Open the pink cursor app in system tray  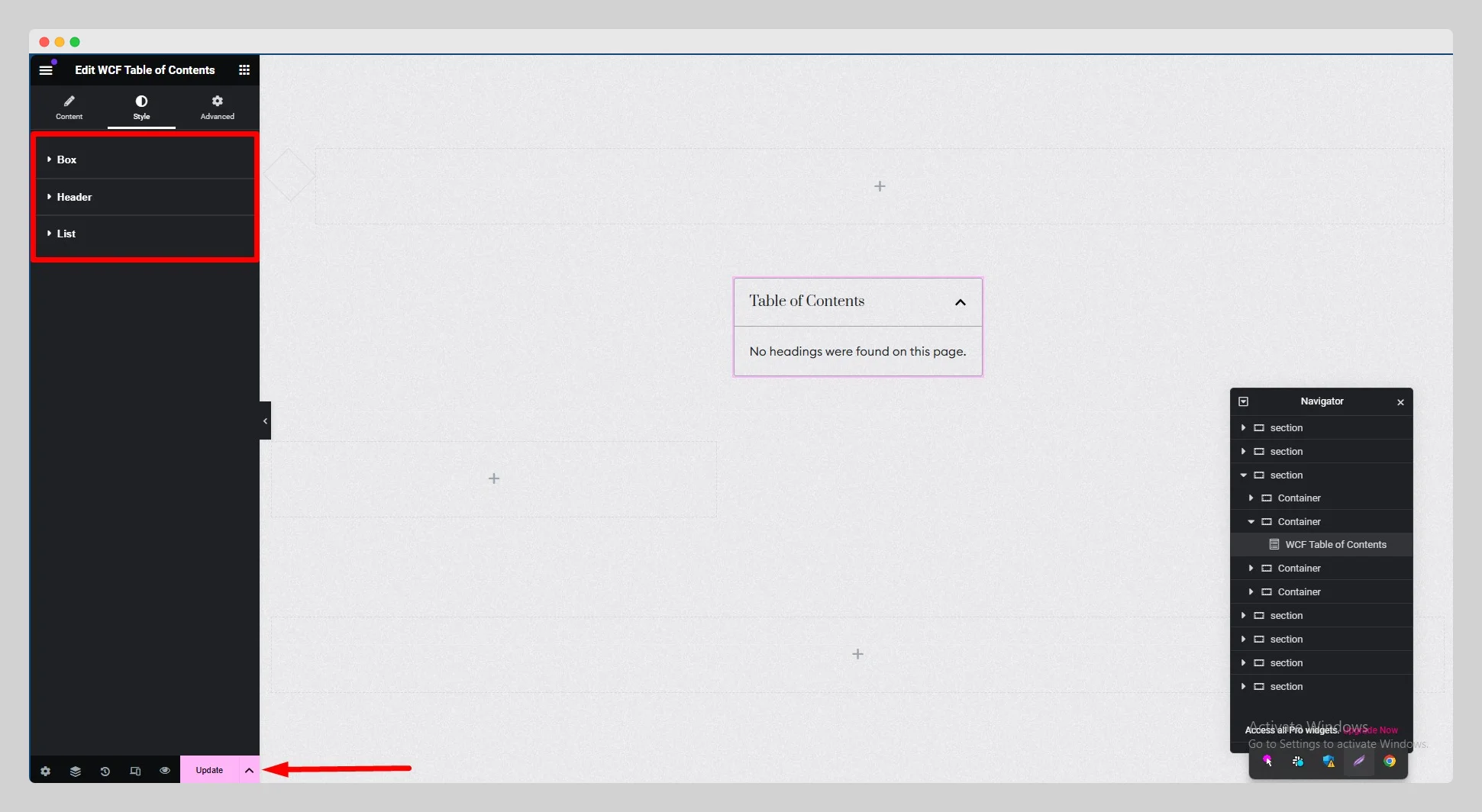pyautogui.click(x=1267, y=761)
